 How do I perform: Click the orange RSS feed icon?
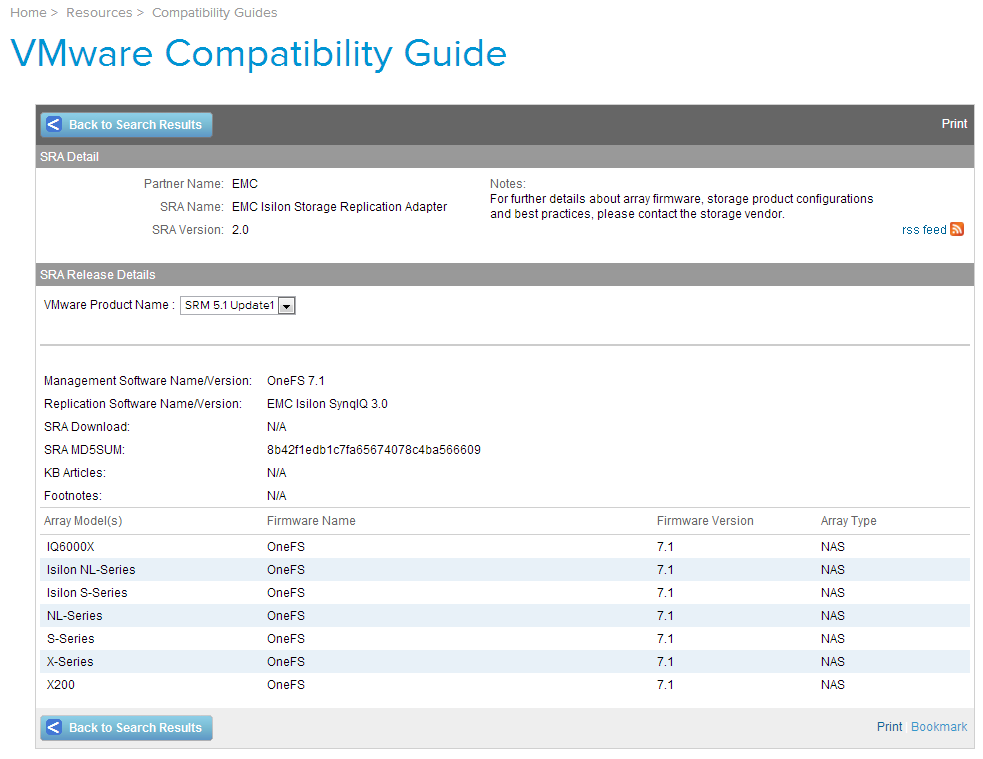click(x=957, y=229)
